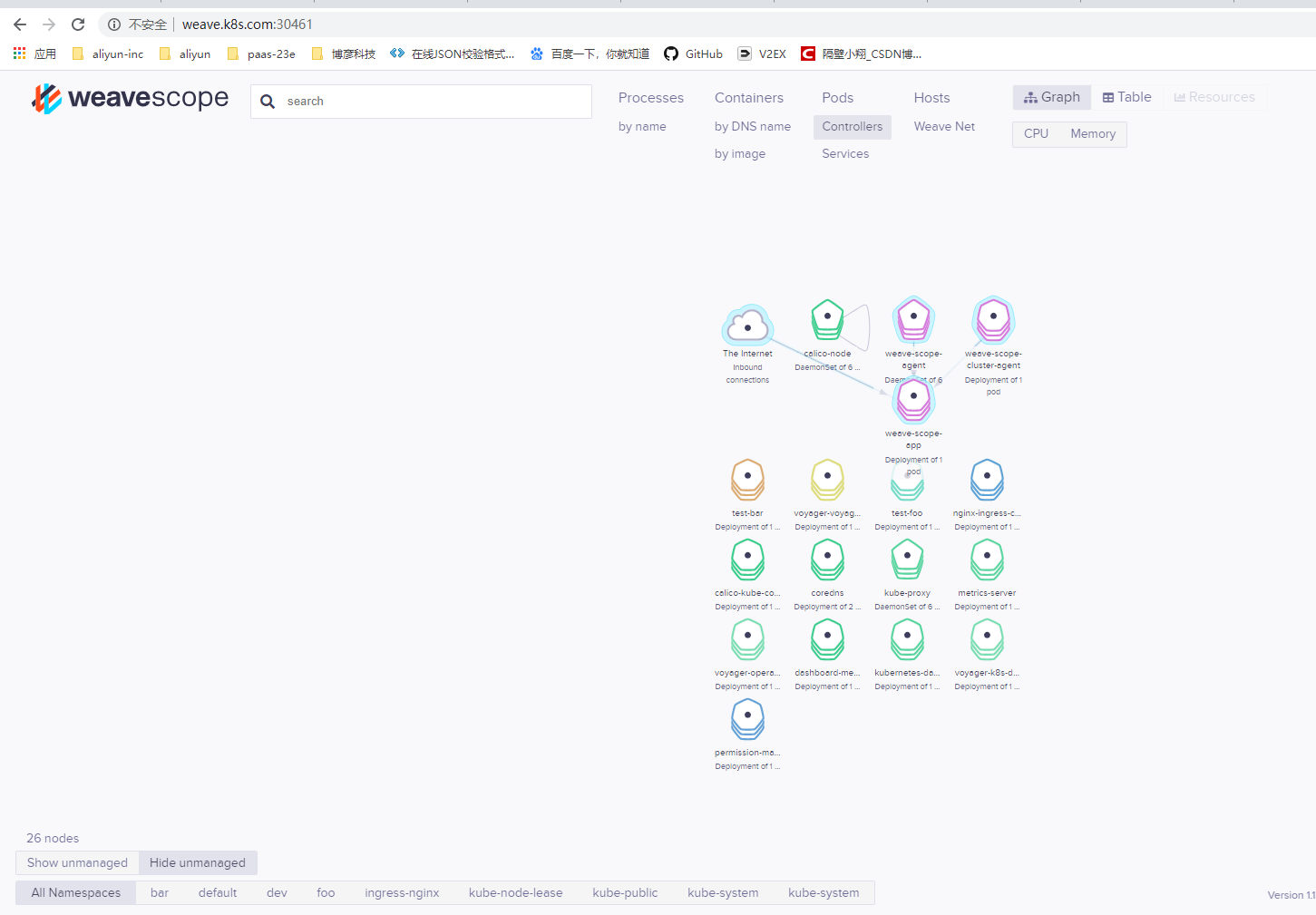Focus the search input field

click(x=422, y=102)
